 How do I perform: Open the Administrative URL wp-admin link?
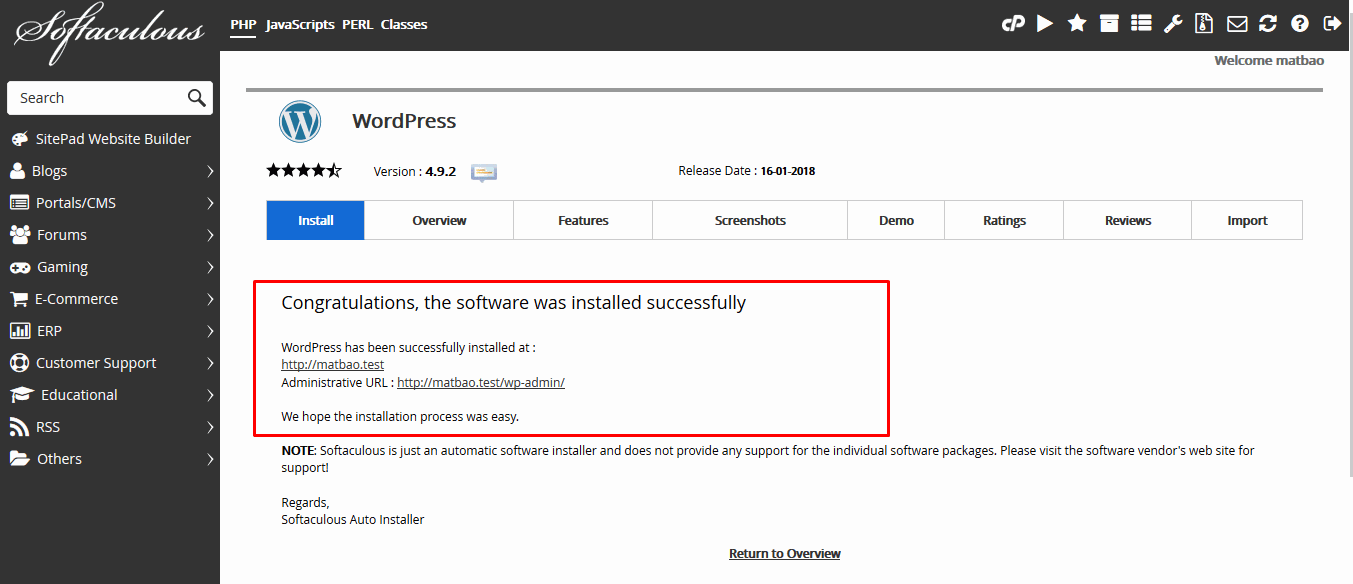tap(481, 383)
